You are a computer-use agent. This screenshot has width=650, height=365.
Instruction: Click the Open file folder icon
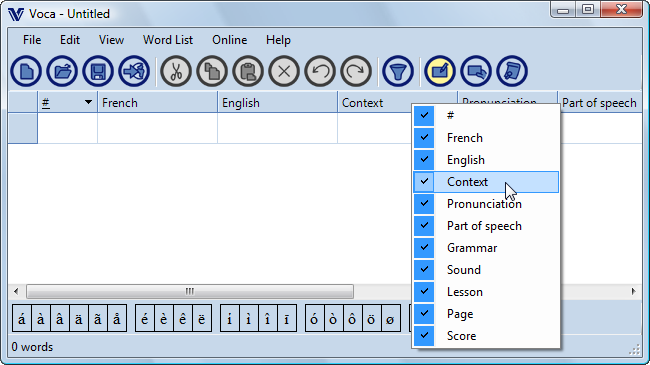(x=62, y=71)
